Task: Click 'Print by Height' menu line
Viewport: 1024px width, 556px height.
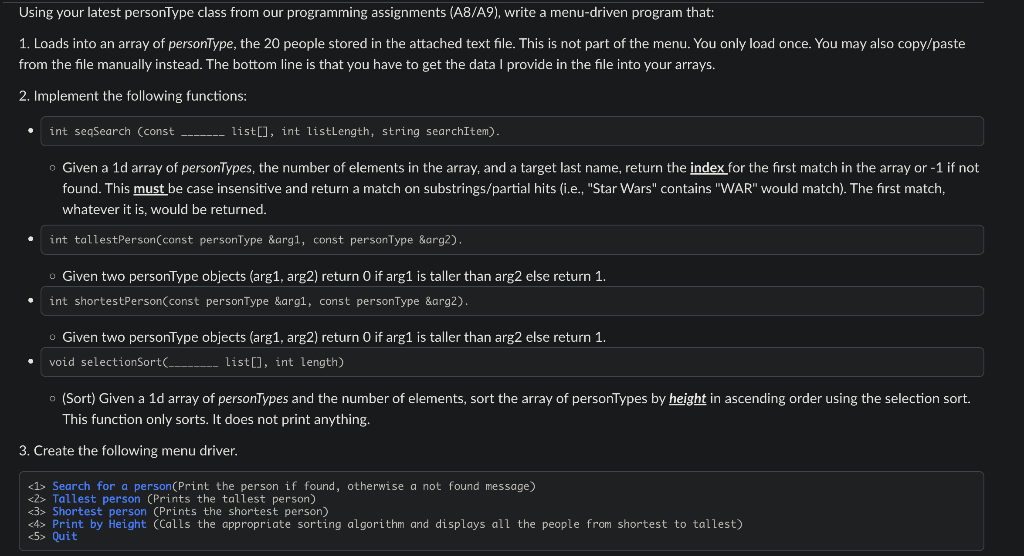Action: coord(385,524)
